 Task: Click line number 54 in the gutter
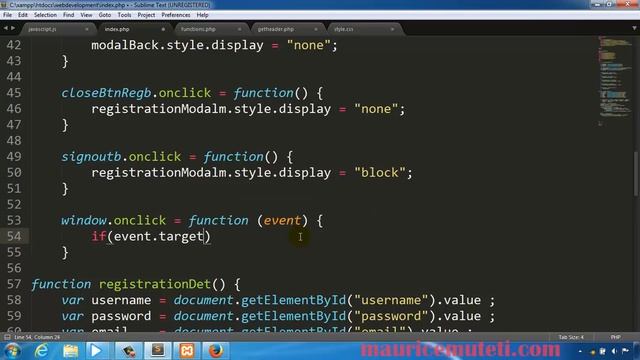point(14,236)
